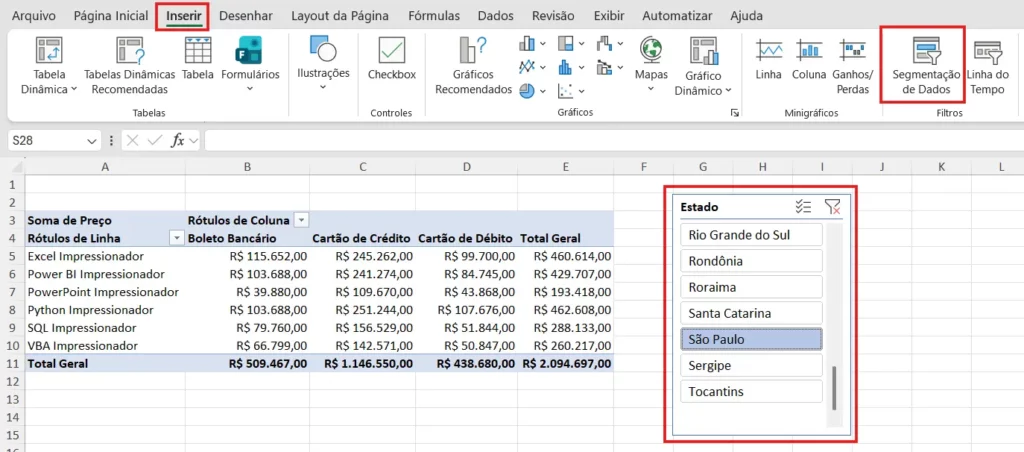Insert a Linha sparkline
This screenshot has height=452, width=1024.
(769, 59)
